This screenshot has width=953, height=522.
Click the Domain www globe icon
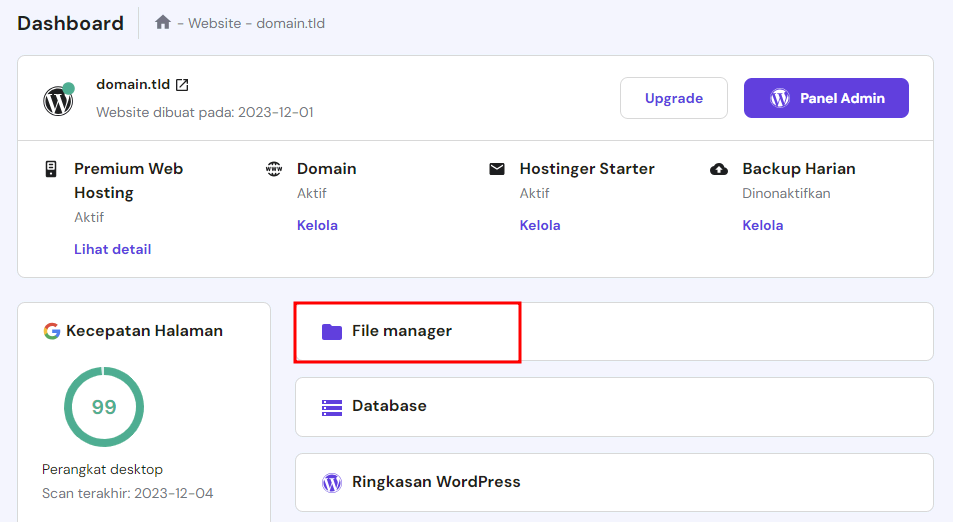(274, 169)
